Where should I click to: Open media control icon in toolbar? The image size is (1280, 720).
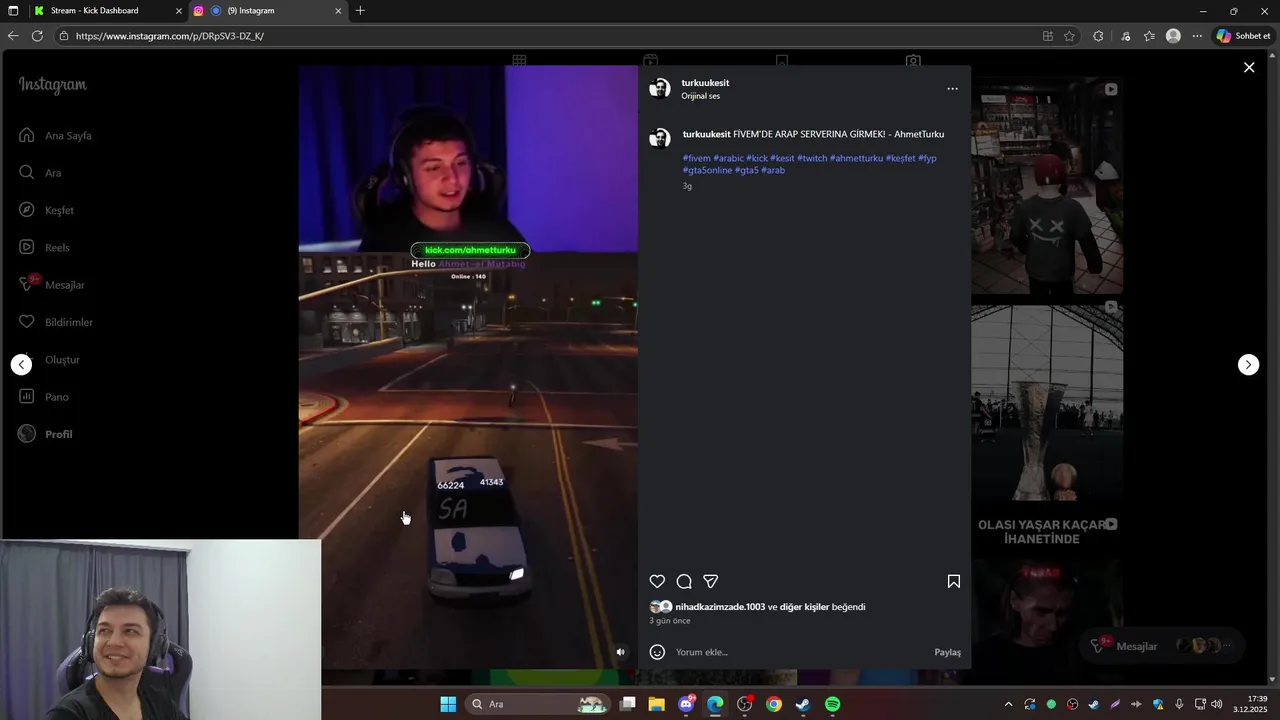(x=1125, y=36)
